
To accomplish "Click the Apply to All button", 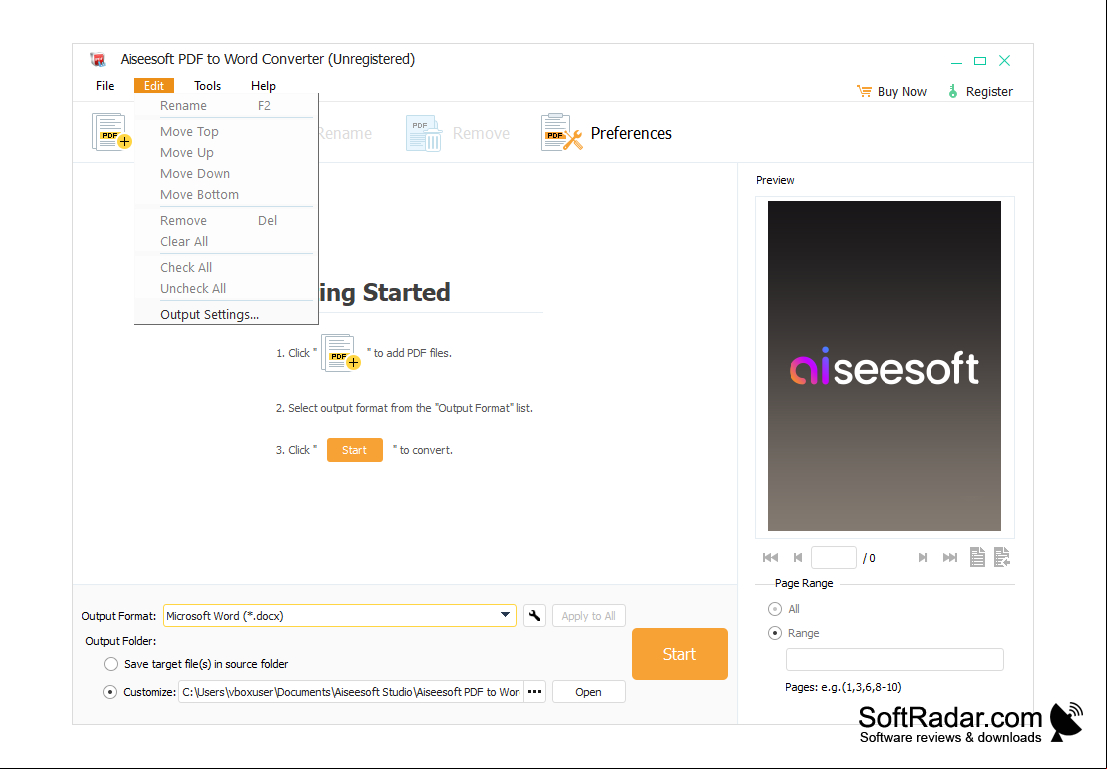I will point(588,616).
